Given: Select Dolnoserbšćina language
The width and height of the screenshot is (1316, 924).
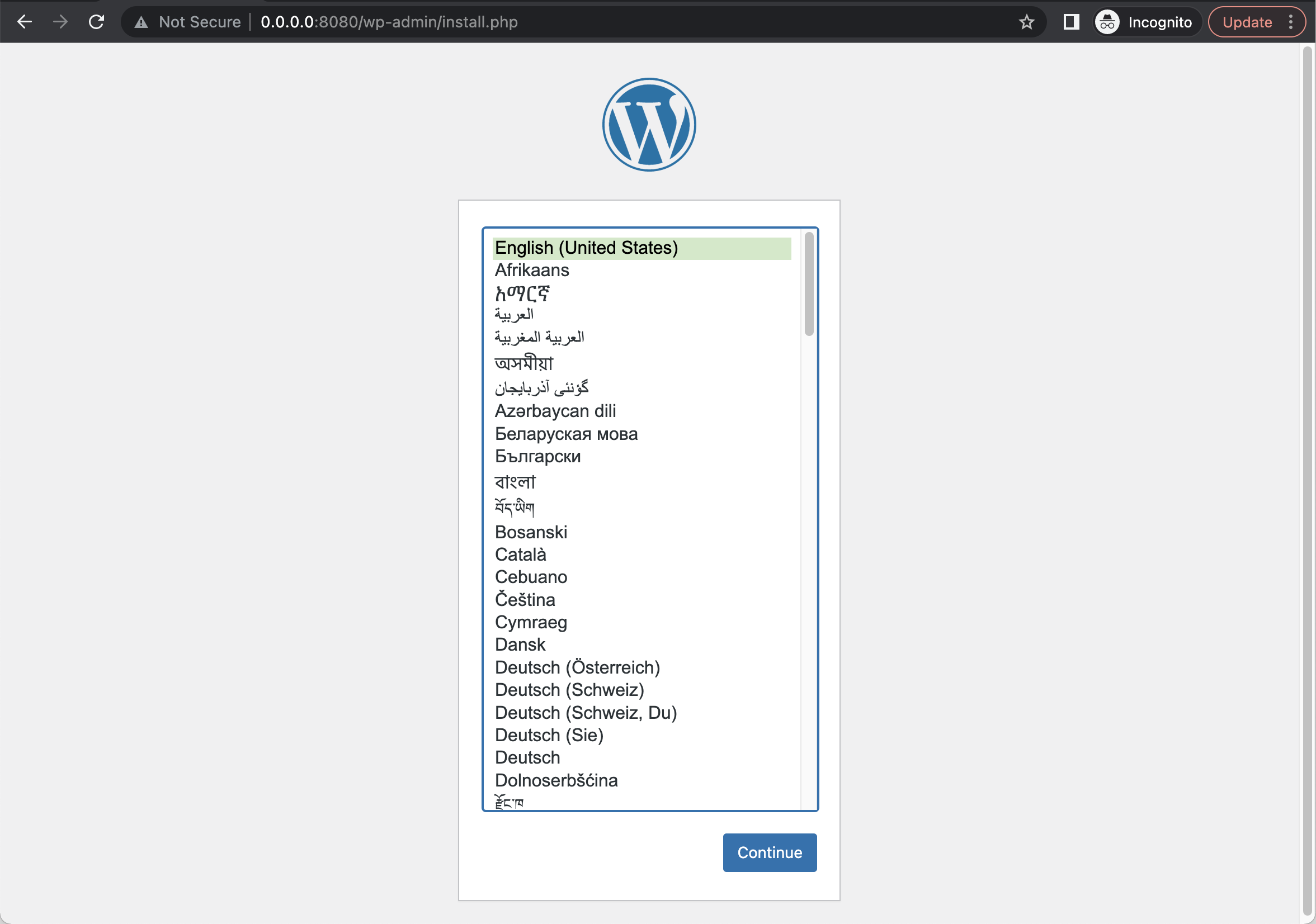Looking at the screenshot, I should click(642, 780).
